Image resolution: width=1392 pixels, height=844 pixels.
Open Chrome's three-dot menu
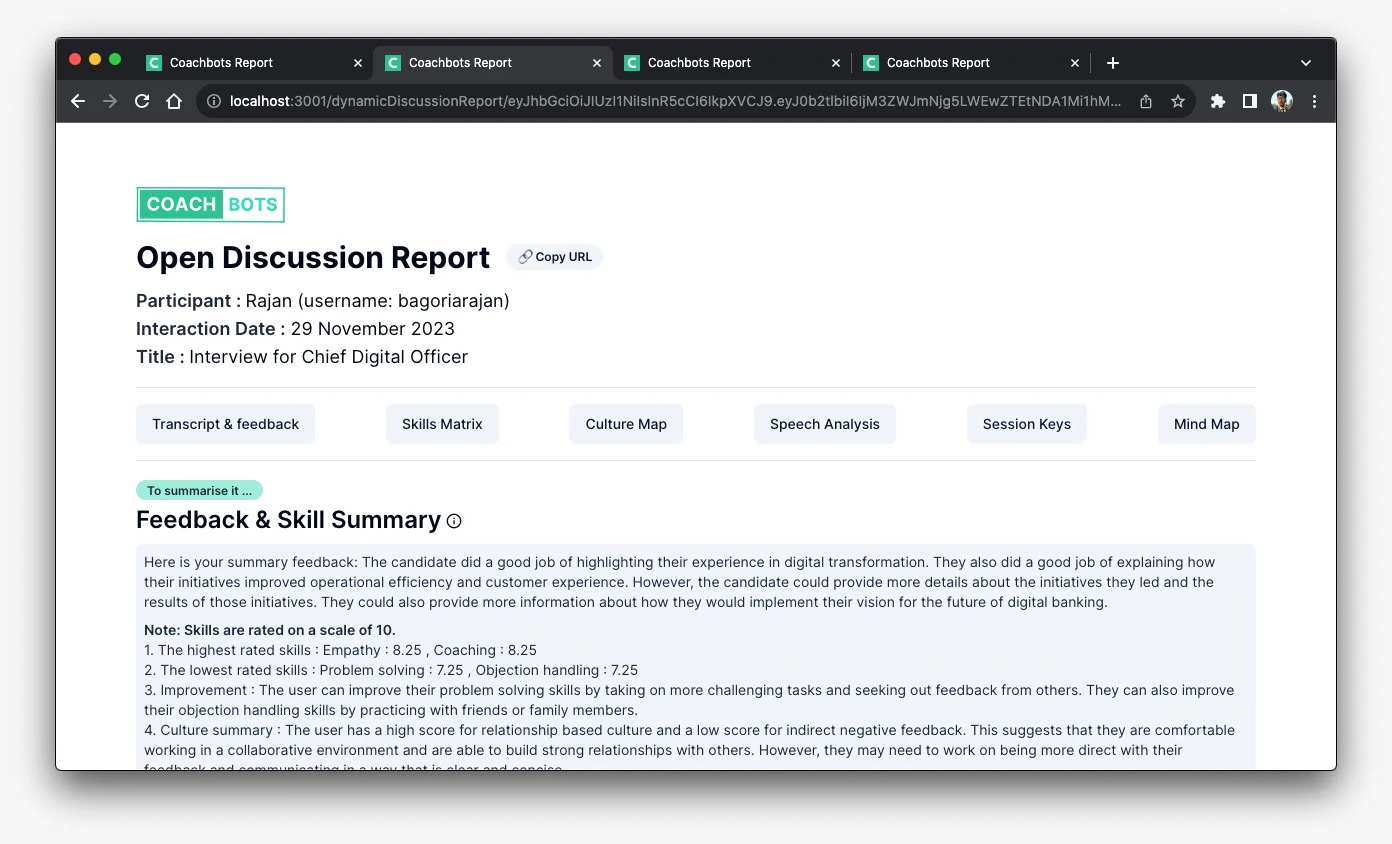(1314, 101)
